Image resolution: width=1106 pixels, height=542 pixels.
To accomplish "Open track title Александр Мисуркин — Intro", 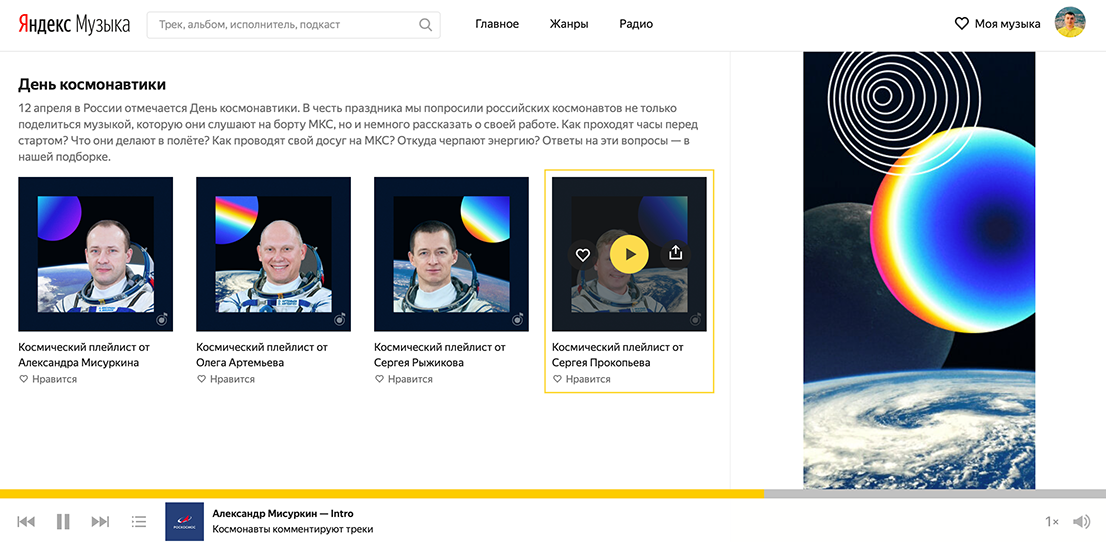I will coord(283,514).
